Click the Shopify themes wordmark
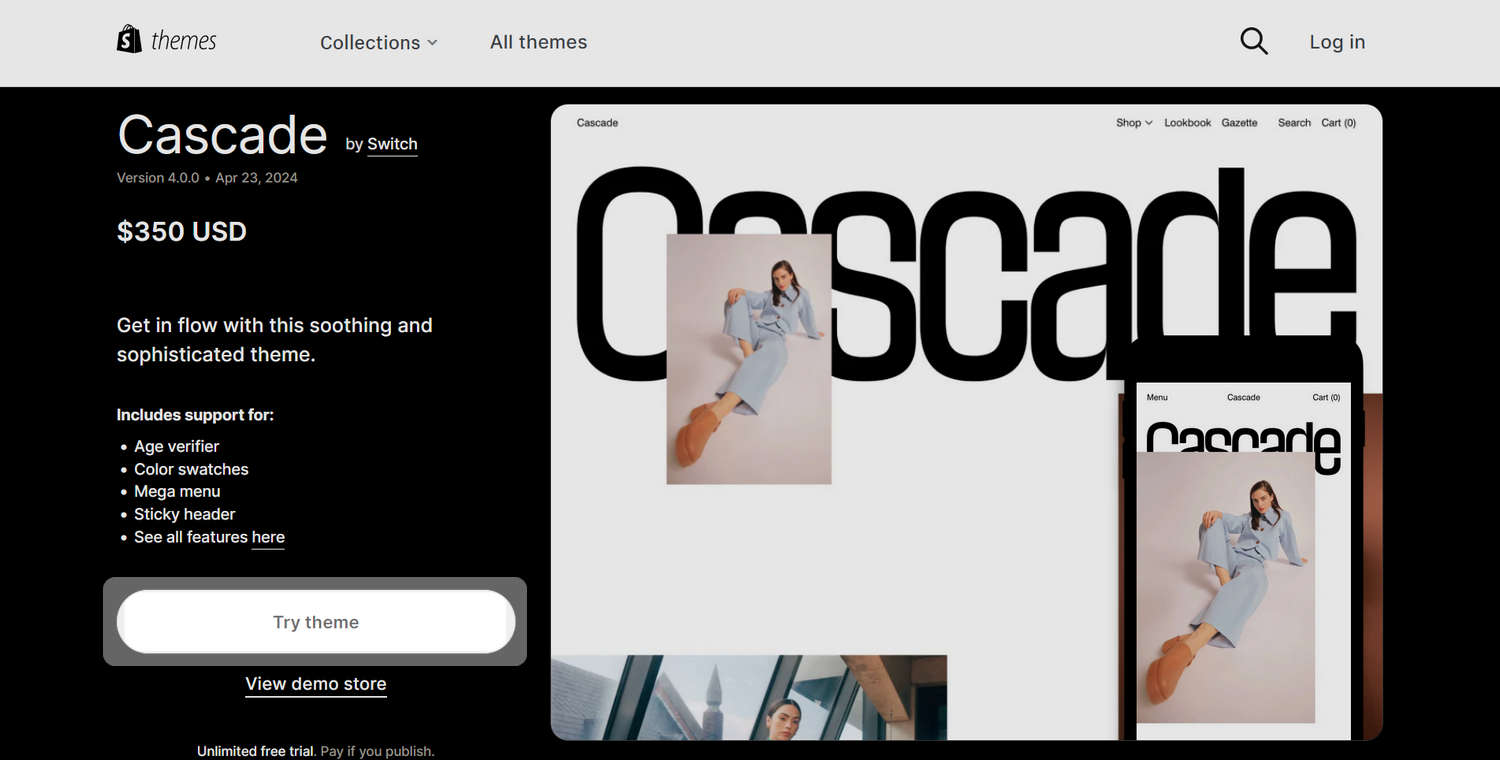1500x760 pixels. pos(183,41)
